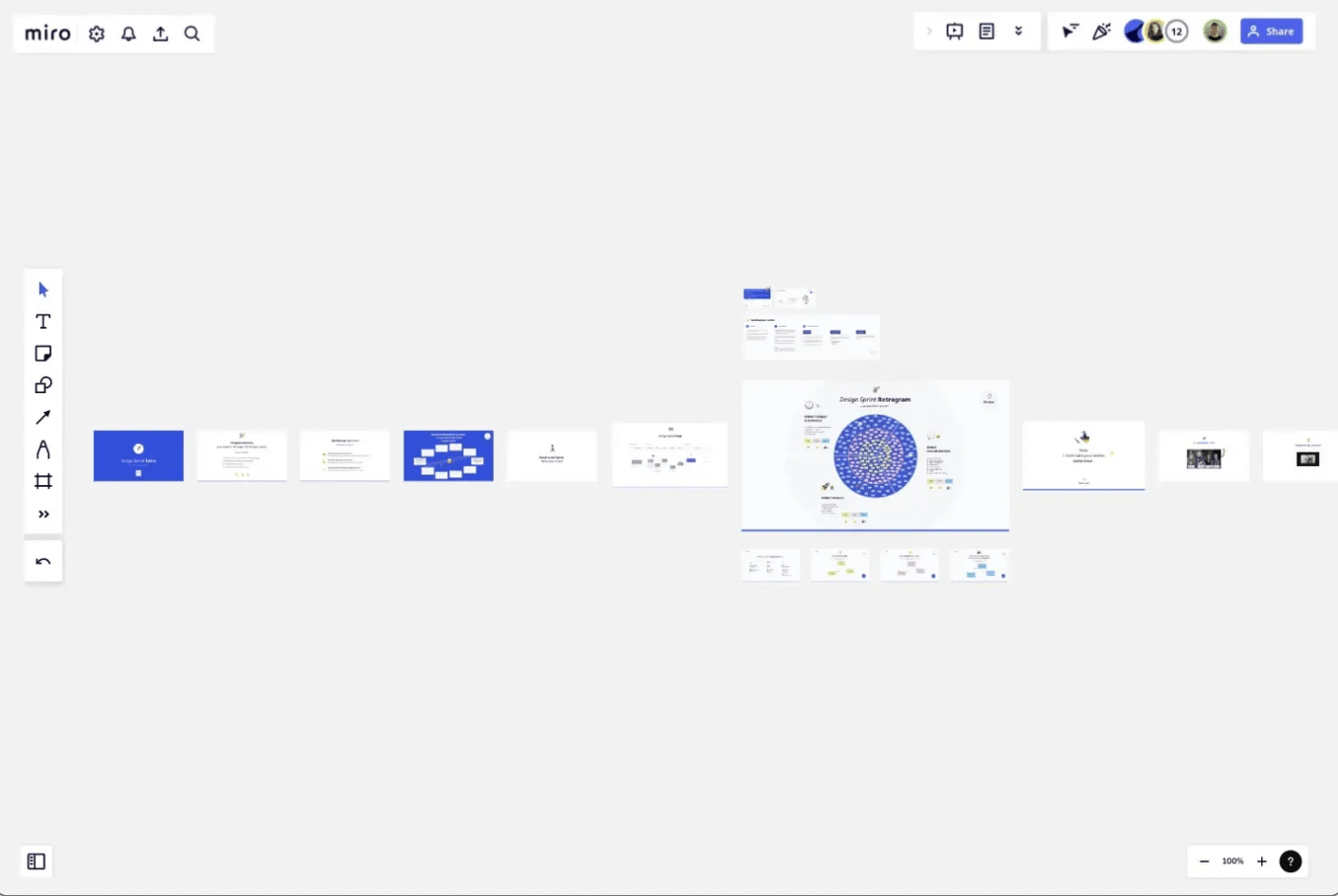Expand more tools with double chevron

(x=43, y=513)
